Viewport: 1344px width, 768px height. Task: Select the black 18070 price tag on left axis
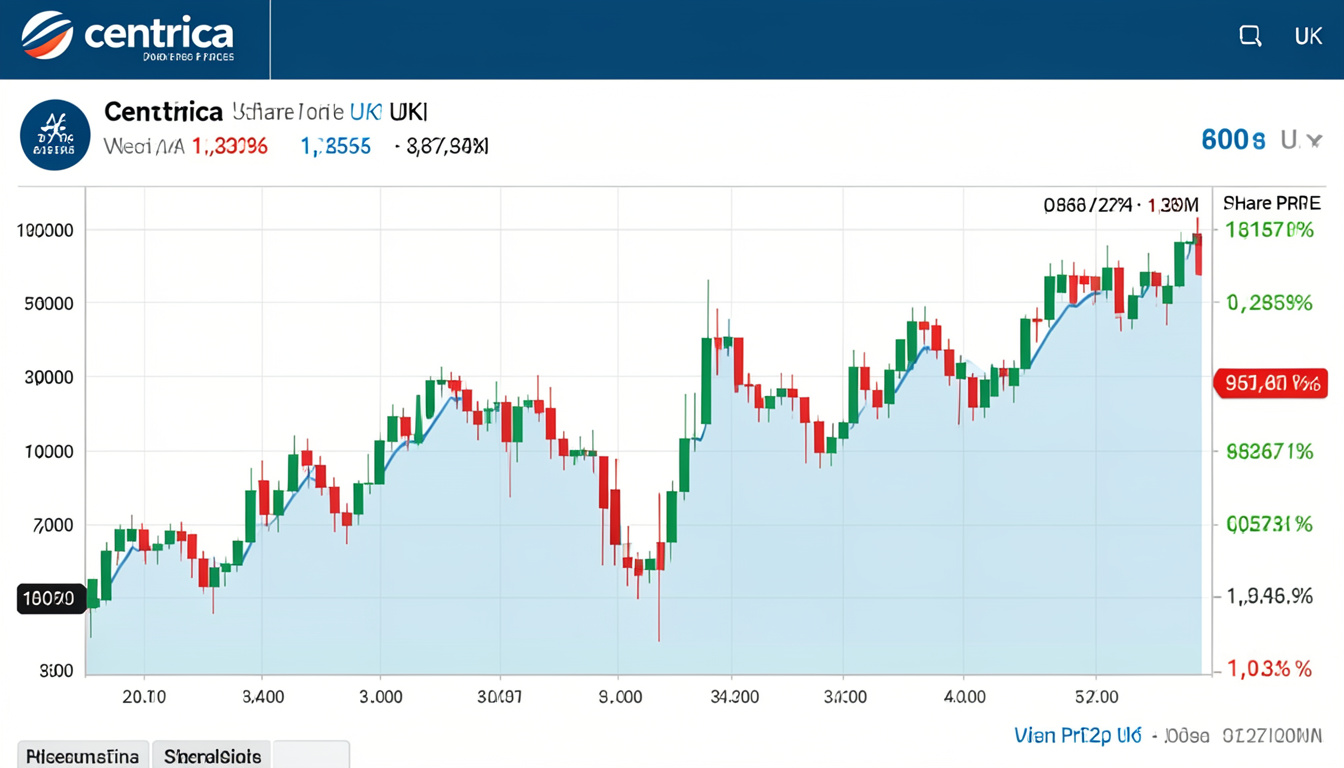pos(50,598)
